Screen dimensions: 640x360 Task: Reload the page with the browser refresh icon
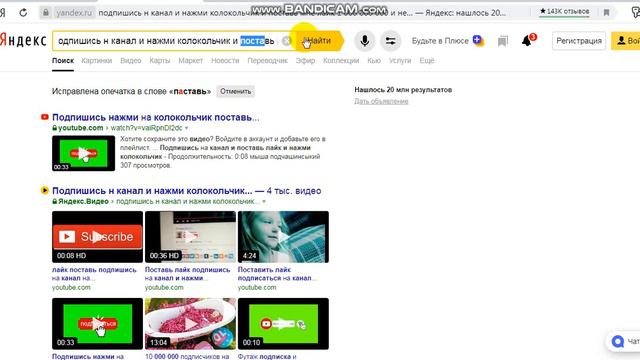tap(23, 13)
